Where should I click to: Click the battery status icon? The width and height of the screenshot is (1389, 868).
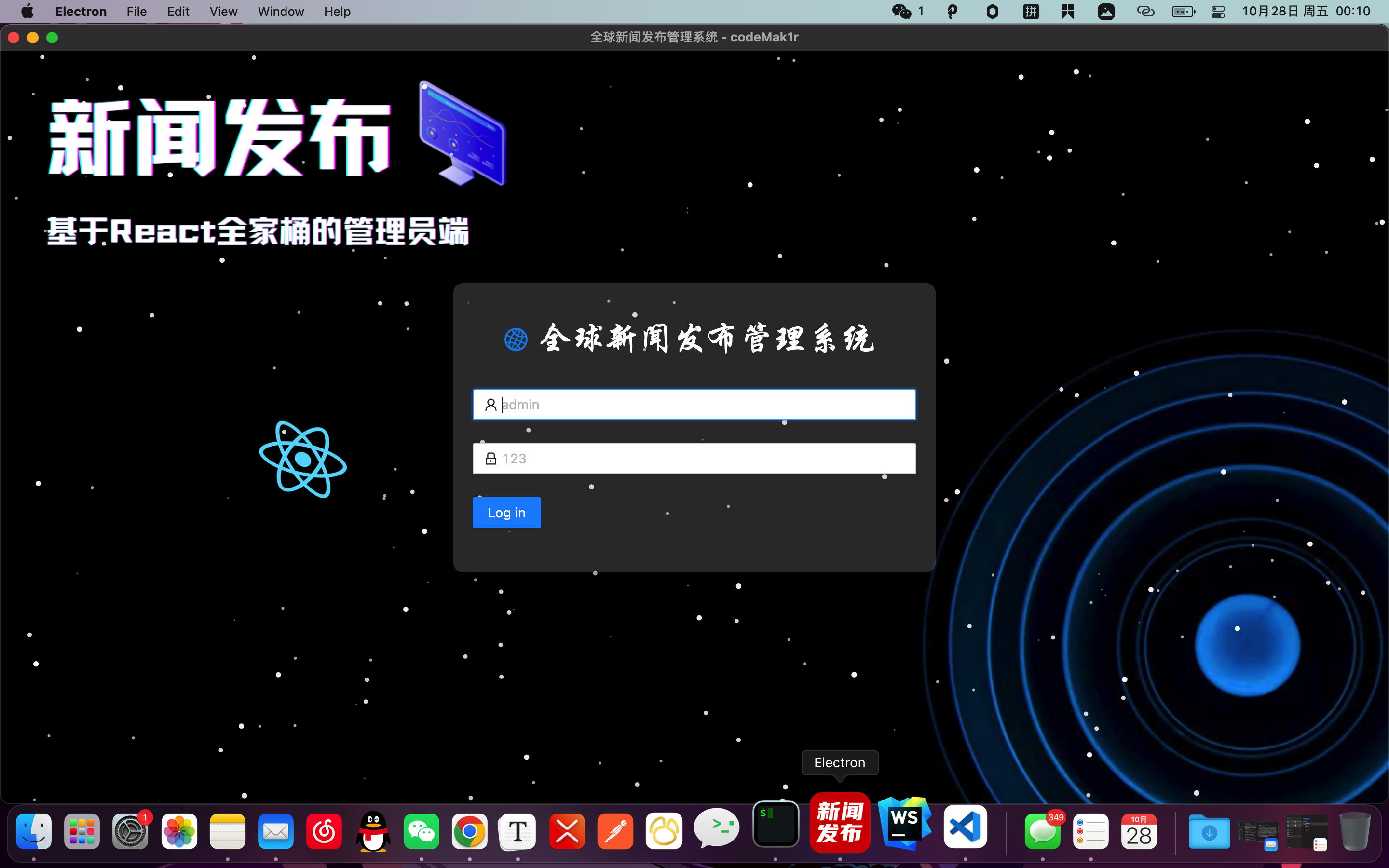coord(1183,12)
